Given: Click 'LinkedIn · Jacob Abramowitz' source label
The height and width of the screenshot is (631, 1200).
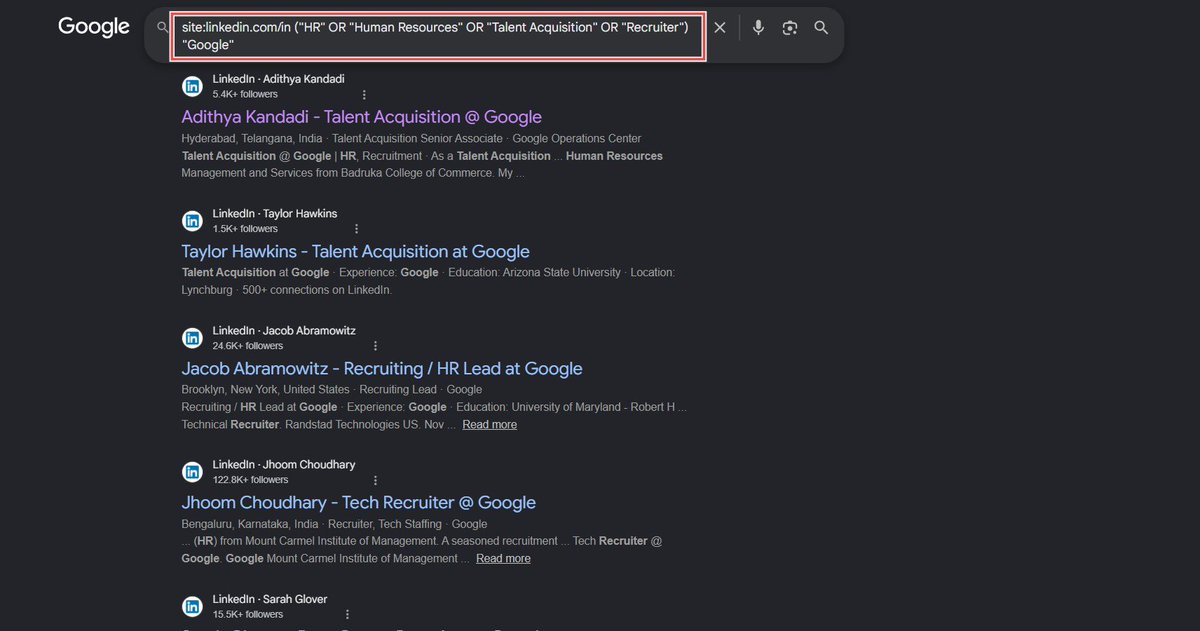Looking at the screenshot, I should click(x=284, y=331).
